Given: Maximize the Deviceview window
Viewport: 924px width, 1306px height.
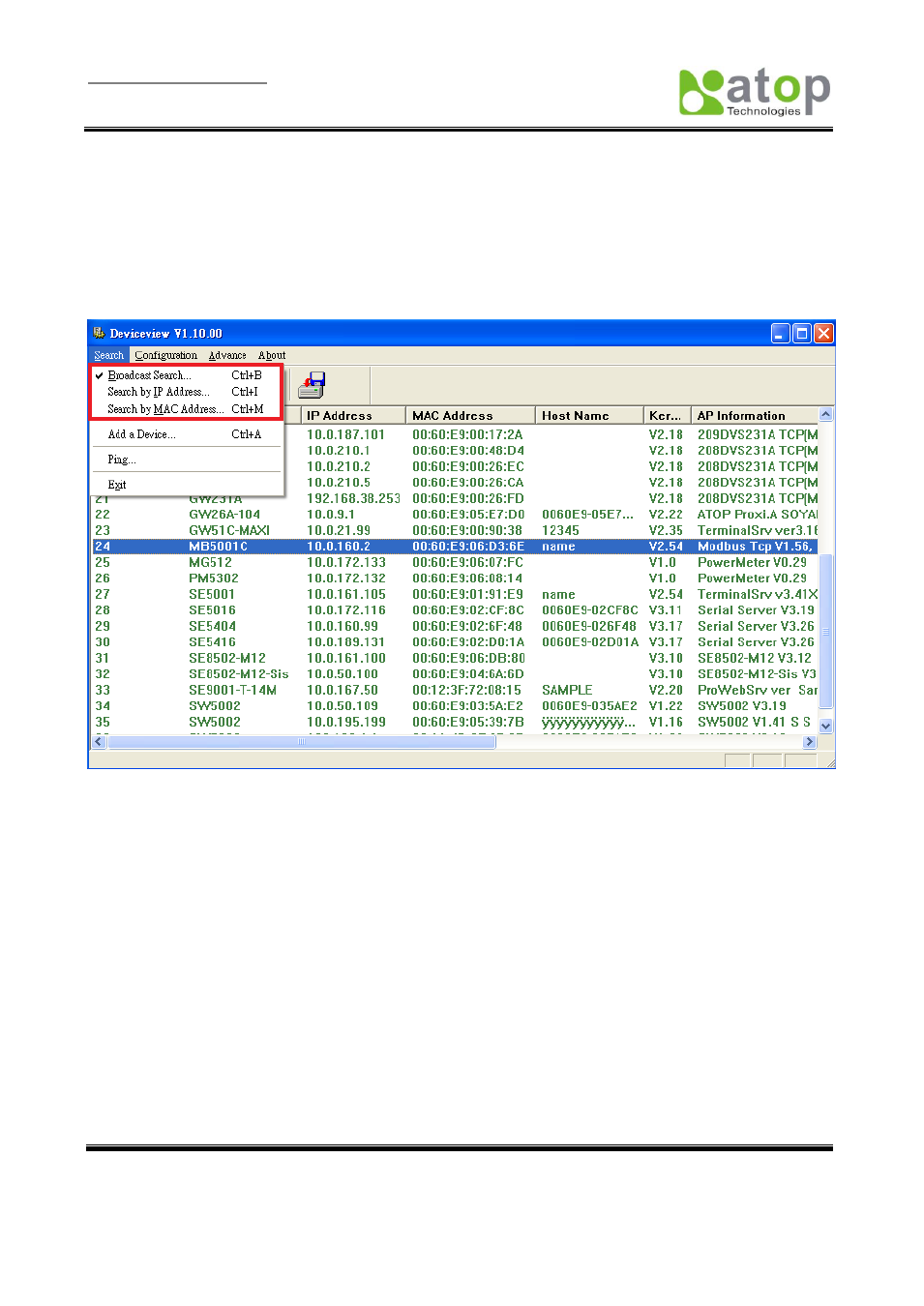Looking at the screenshot, I should (x=802, y=333).
